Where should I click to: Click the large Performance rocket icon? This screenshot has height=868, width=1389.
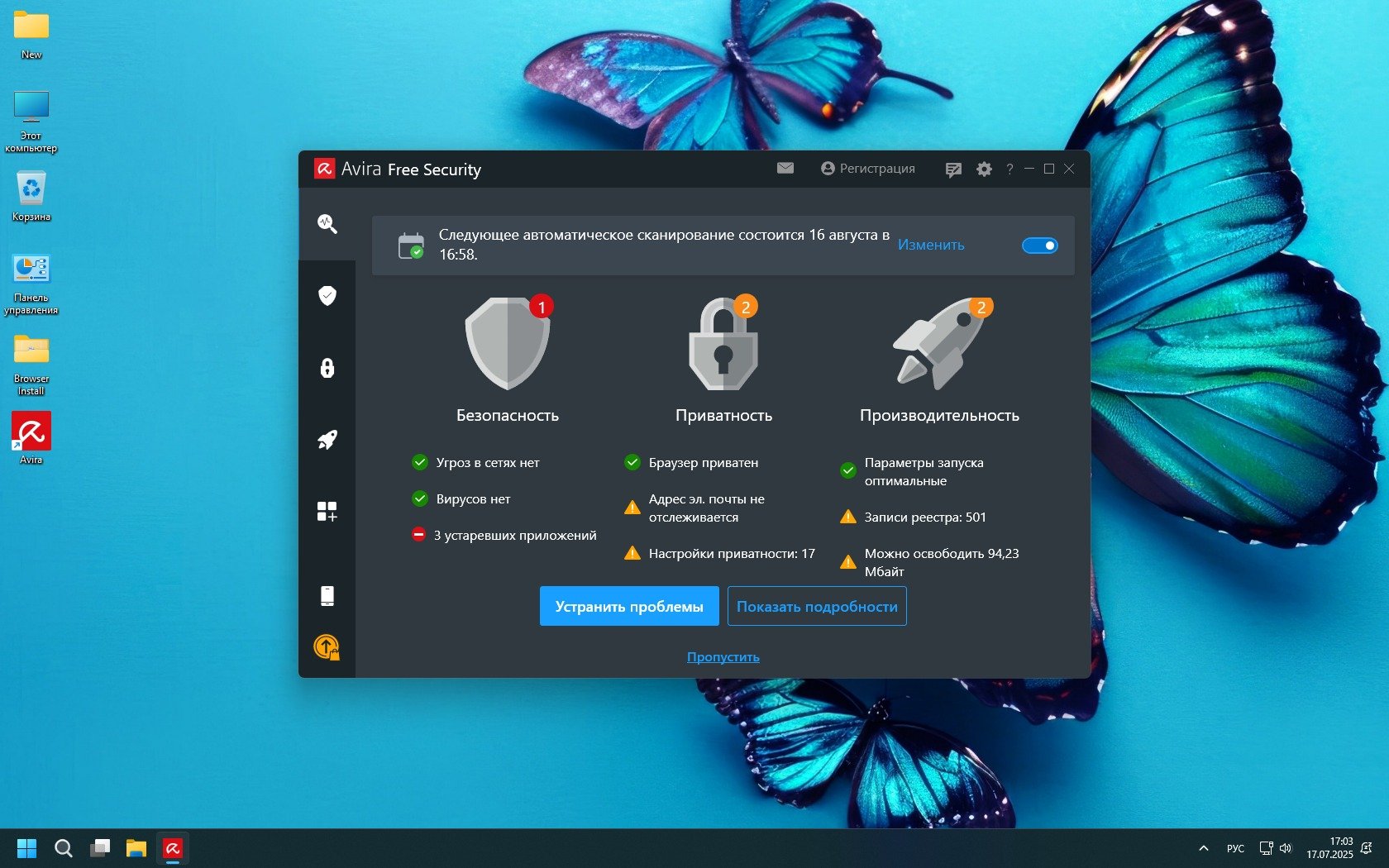[x=940, y=343]
